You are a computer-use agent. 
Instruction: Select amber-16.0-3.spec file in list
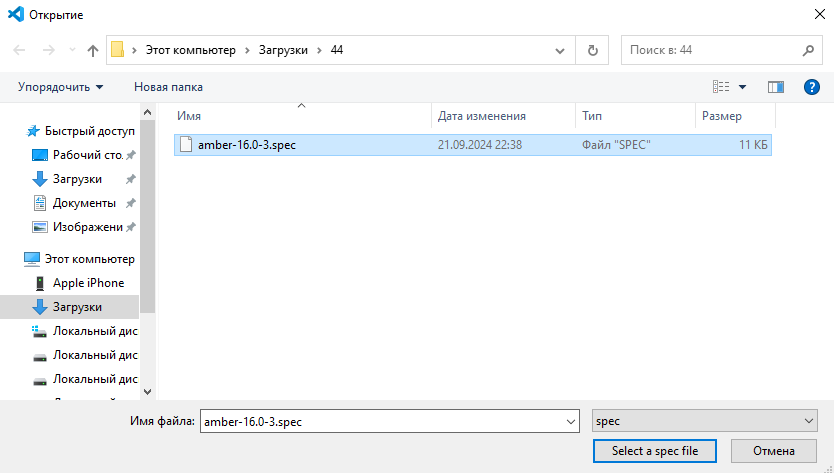tap(246, 145)
